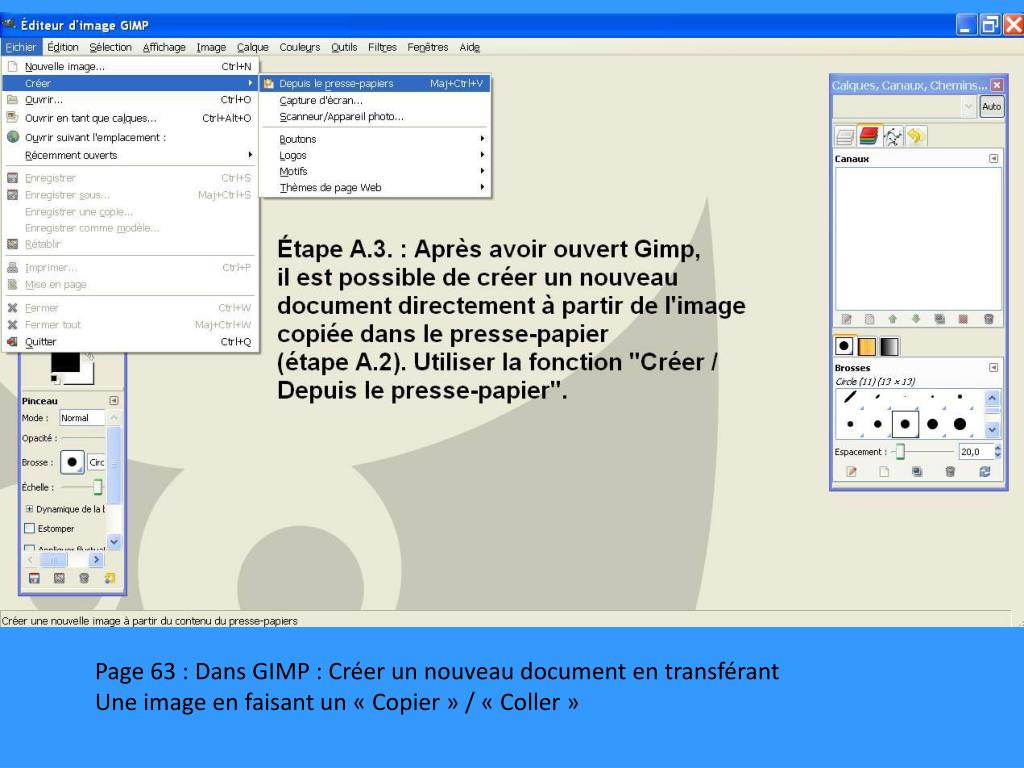Click the brush list scroll down arrow
Viewport: 1024px width, 768px height.
point(992,430)
